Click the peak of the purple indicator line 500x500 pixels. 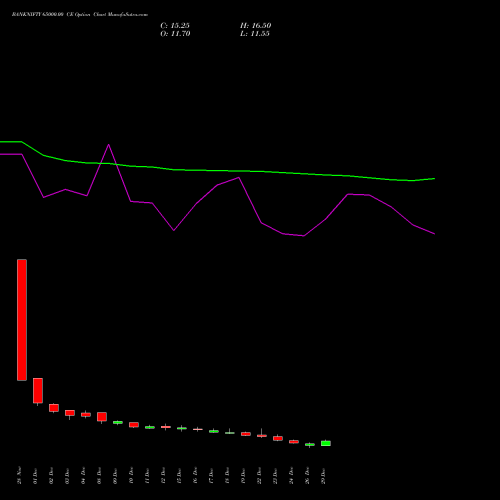point(109,145)
